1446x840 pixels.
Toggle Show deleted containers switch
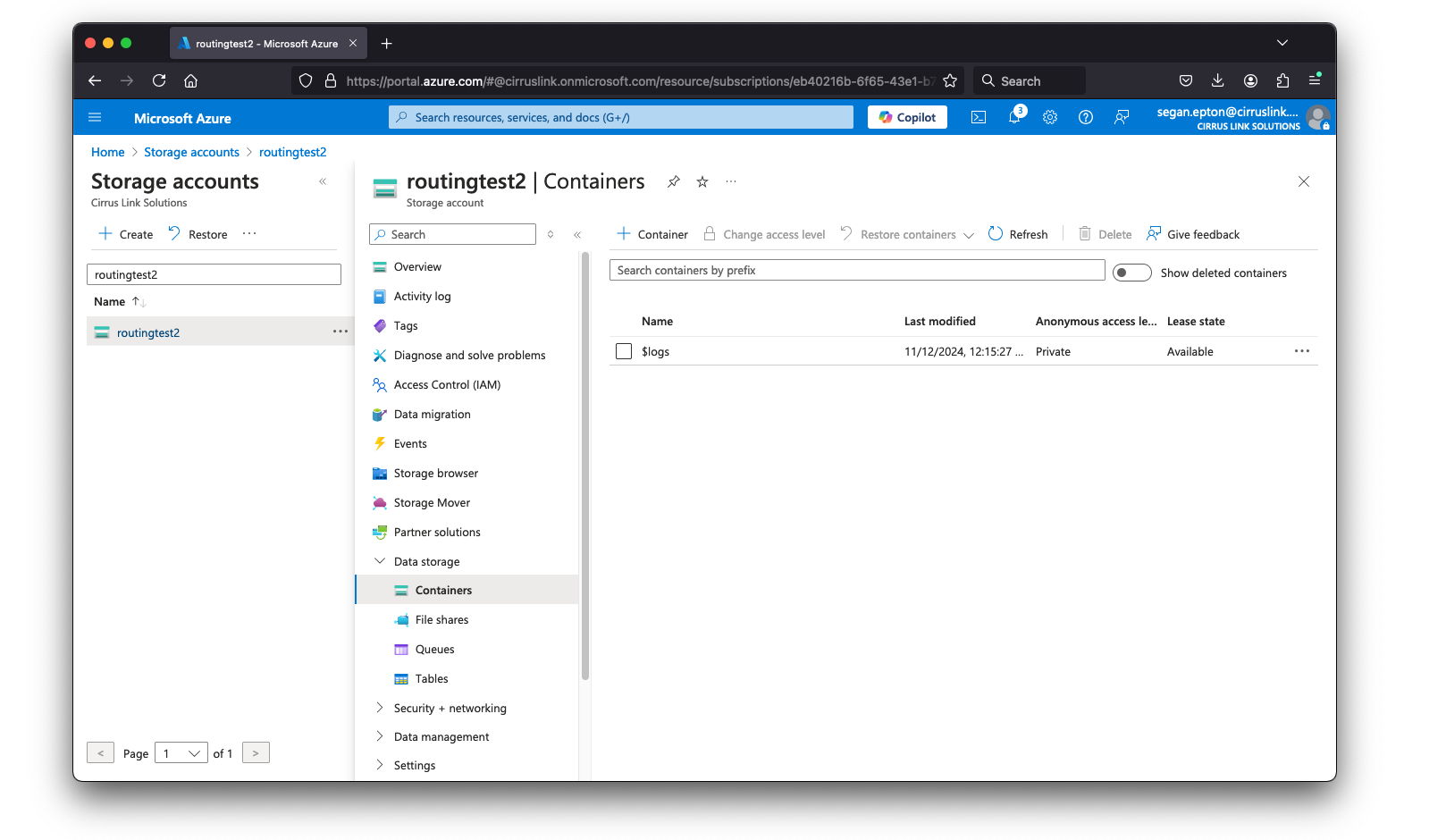pyautogui.click(x=1131, y=273)
